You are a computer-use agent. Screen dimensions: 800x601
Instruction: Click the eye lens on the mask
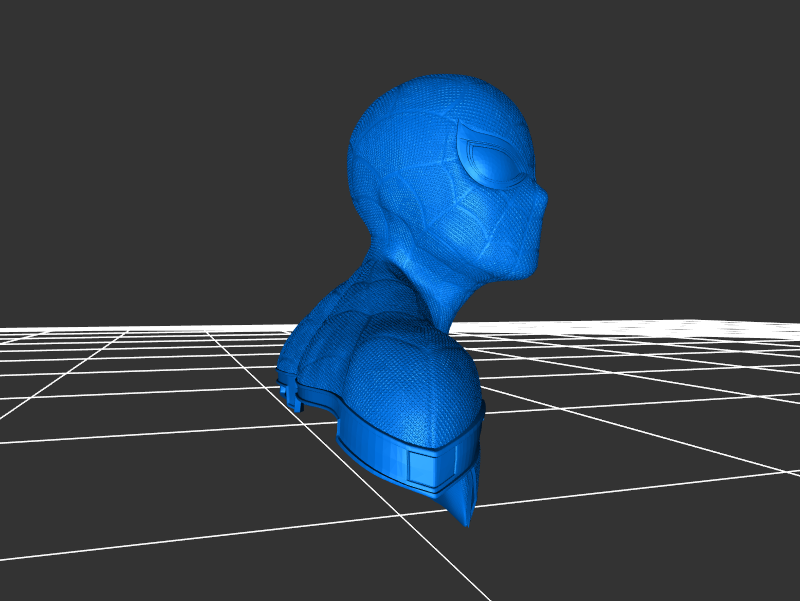tap(496, 162)
